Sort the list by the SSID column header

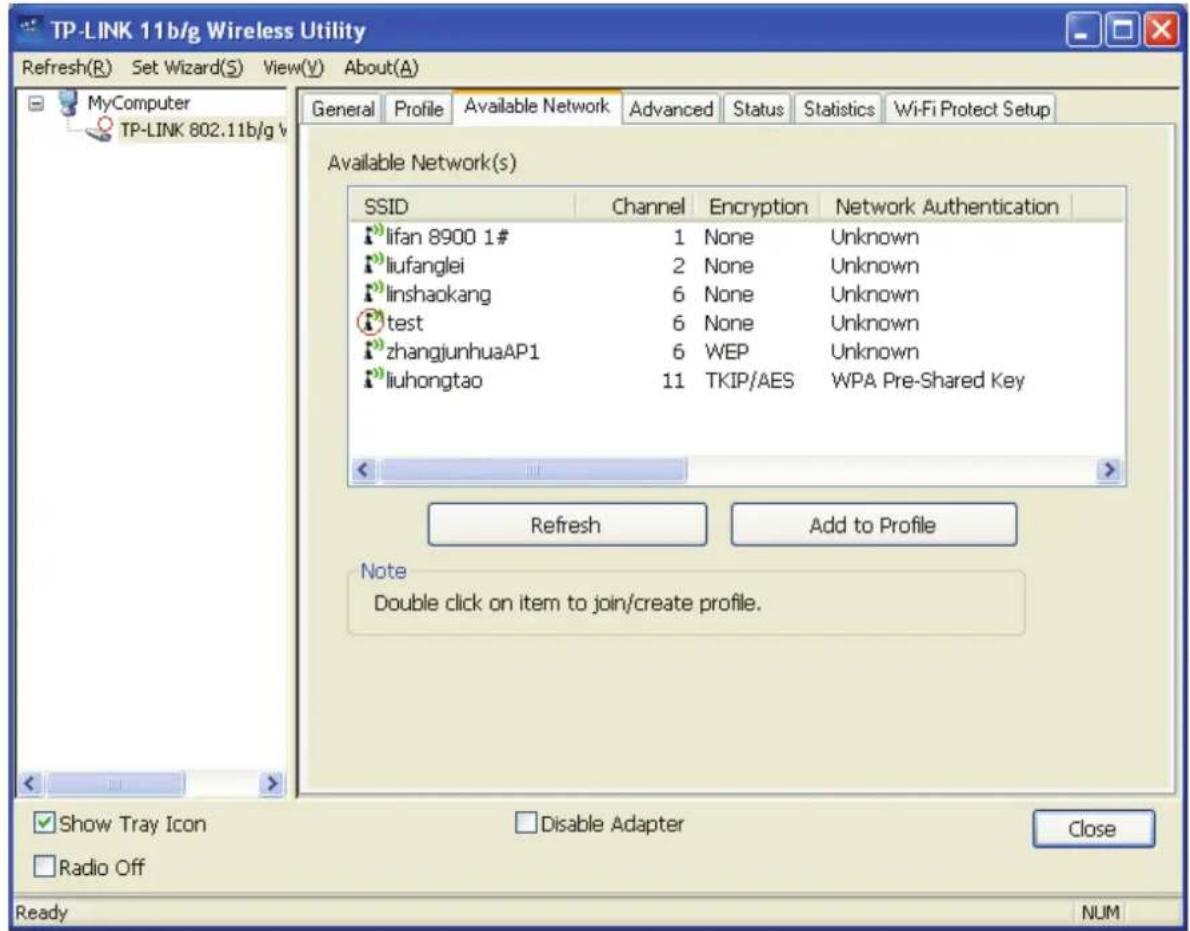[x=462, y=206]
